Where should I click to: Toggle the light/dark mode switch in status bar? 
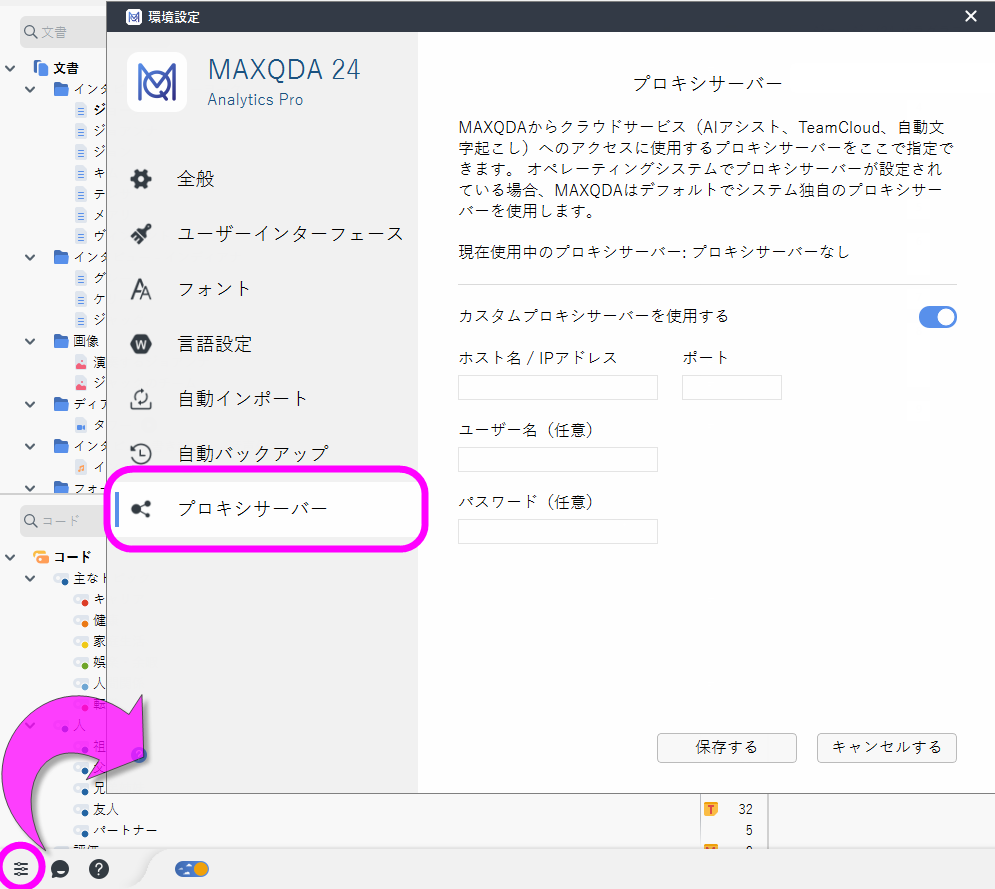[192, 869]
